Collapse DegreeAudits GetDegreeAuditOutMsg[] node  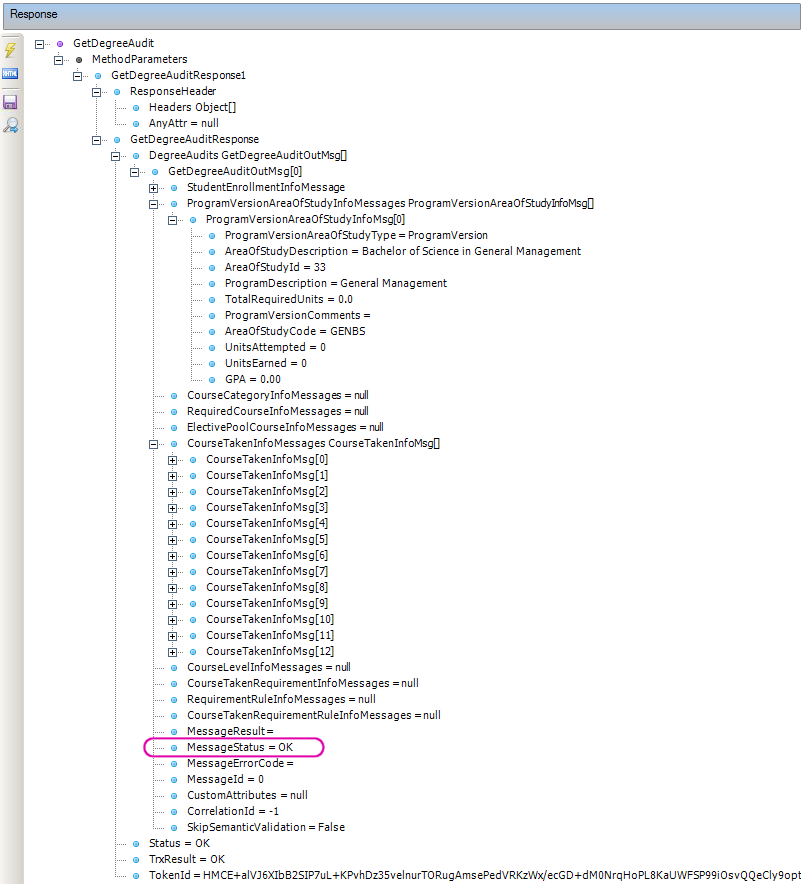[116, 156]
